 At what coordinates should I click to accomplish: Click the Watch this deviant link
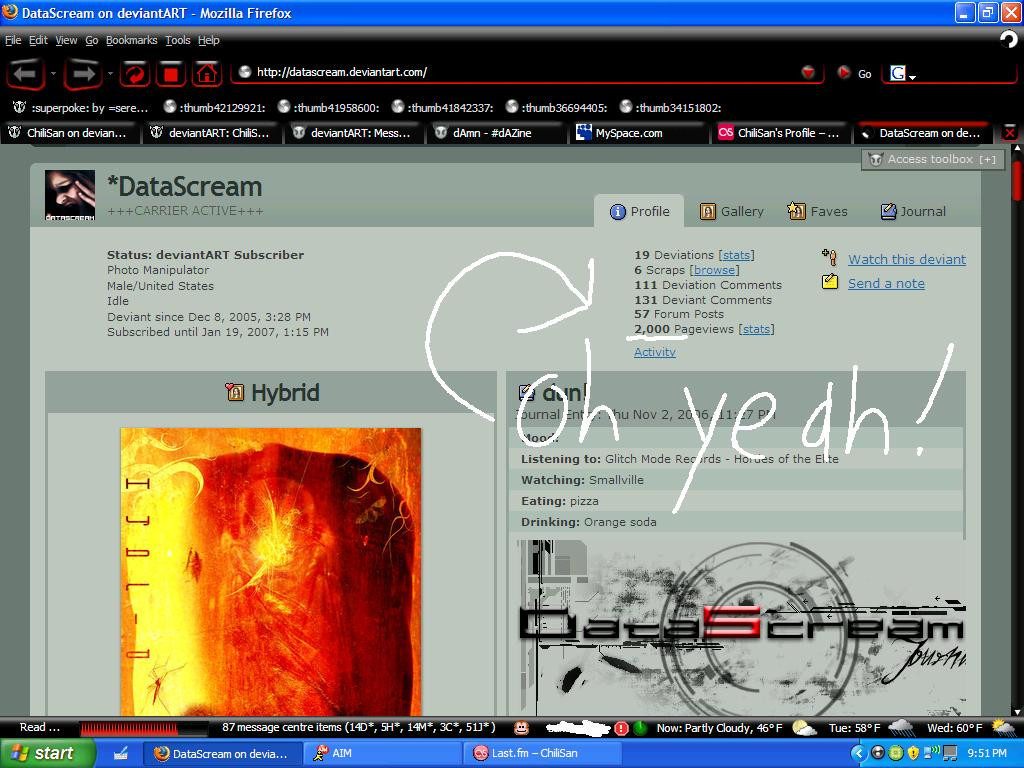906,259
